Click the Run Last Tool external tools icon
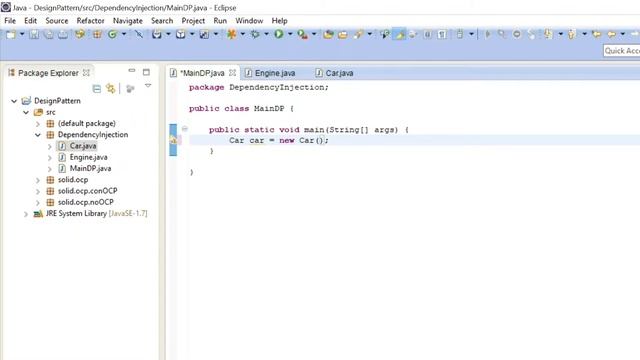The image size is (640, 360). (x=302, y=35)
